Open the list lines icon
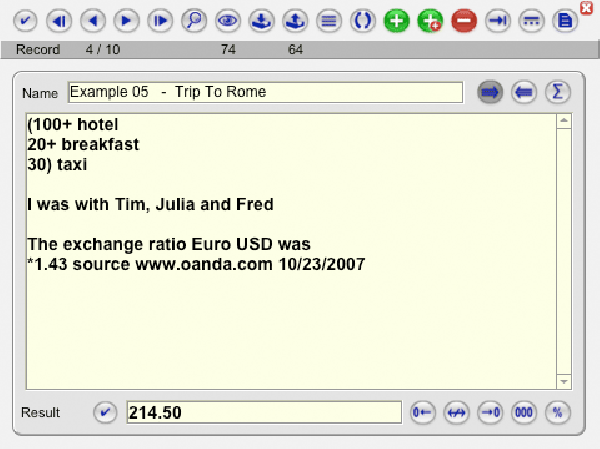 pyautogui.click(x=329, y=21)
